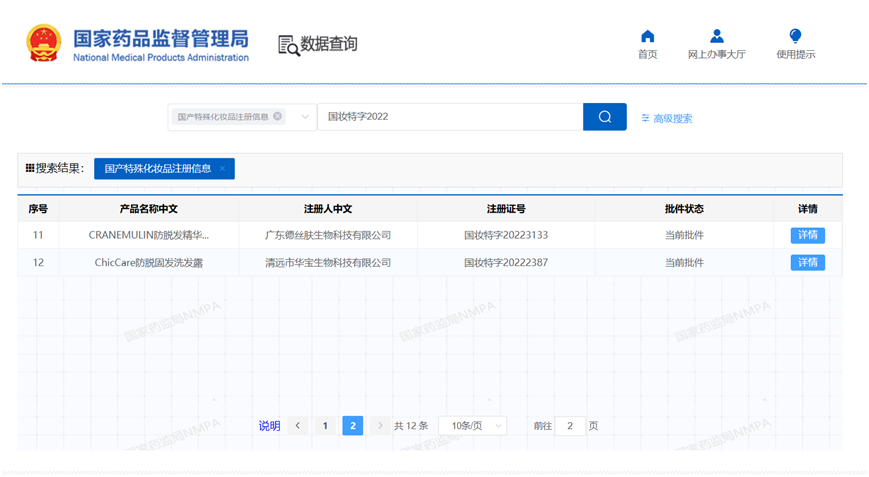Close the 国产特殊化妆品注册信息 result tab
This screenshot has width=869, height=477.
tap(222, 169)
